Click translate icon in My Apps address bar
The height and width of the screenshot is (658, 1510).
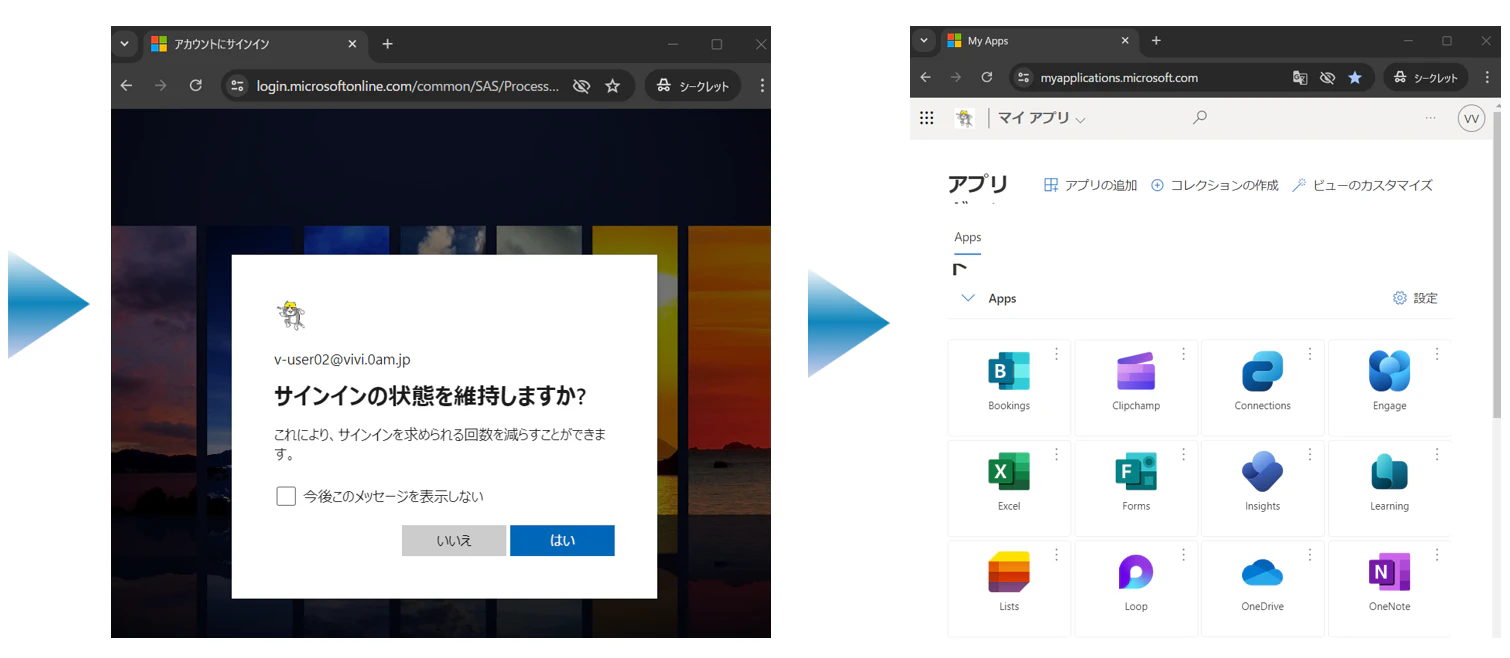click(1300, 77)
